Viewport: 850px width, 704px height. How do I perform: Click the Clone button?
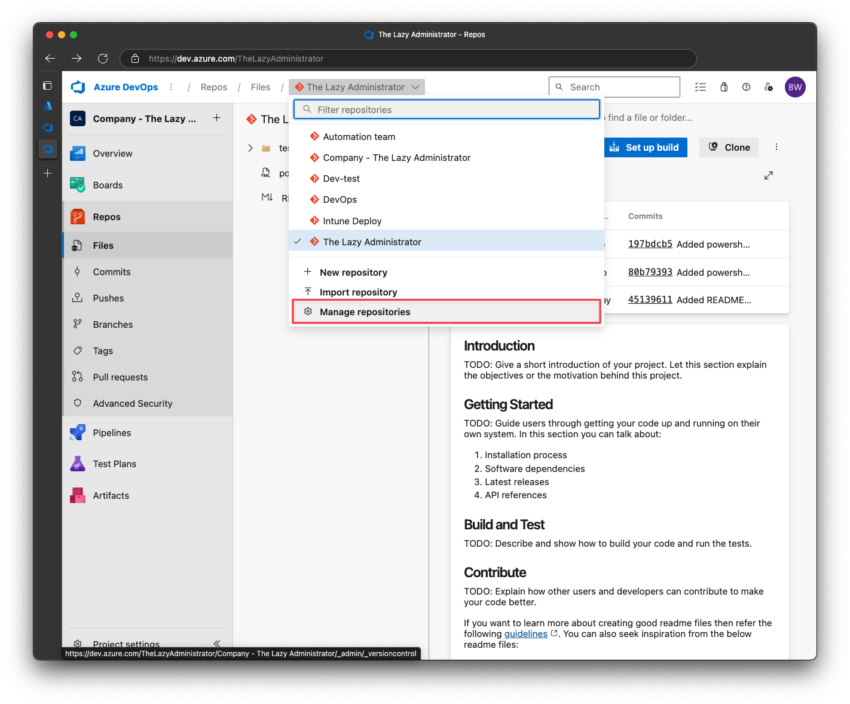pos(729,147)
